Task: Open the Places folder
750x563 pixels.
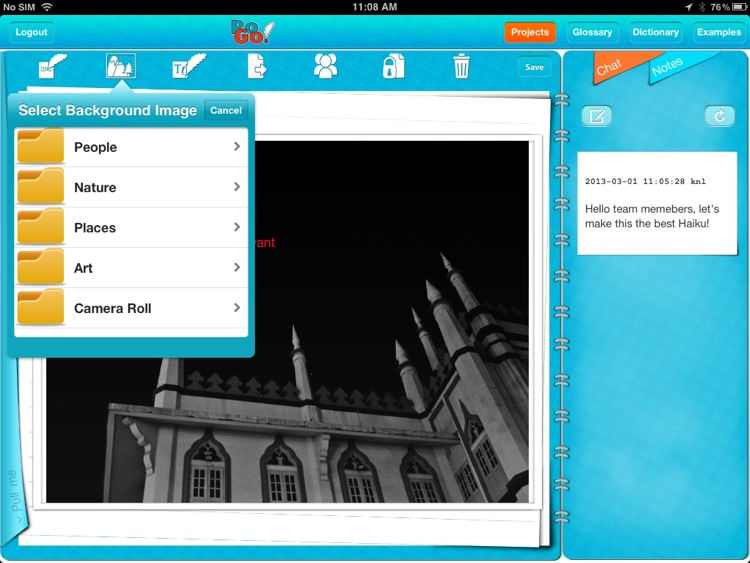Action: tap(95, 228)
